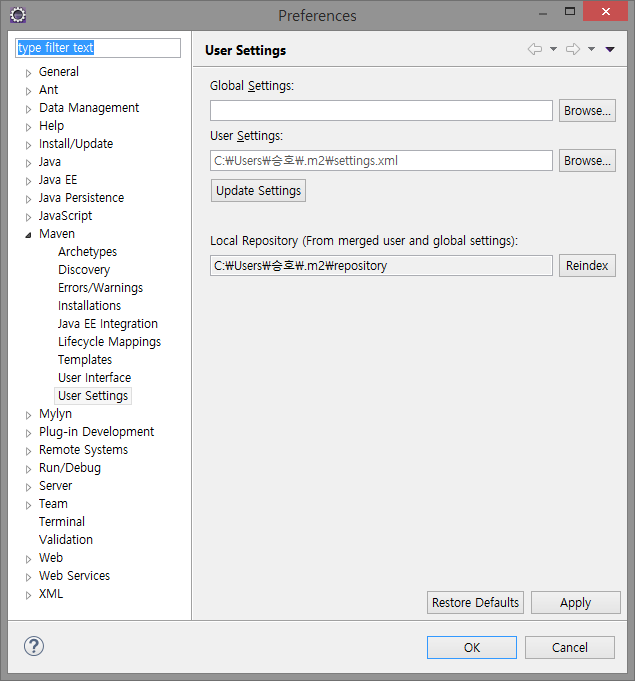Expand the Team tree node

tap(28, 506)
